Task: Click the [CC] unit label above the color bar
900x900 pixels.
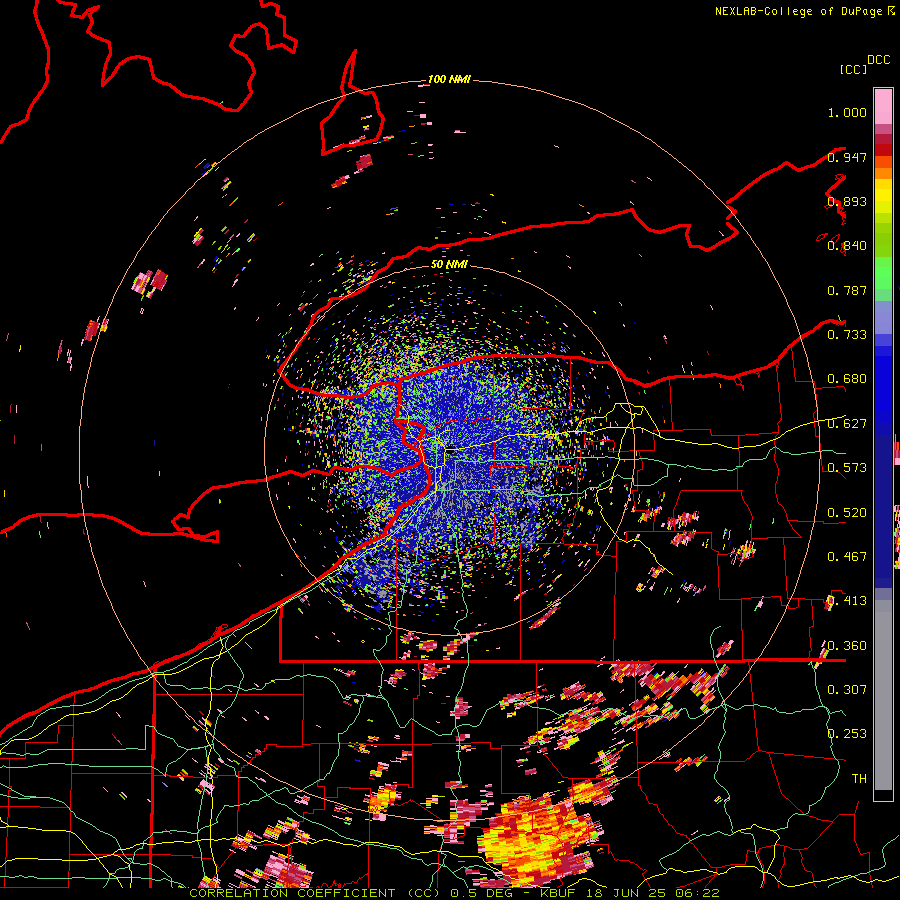Action: point(854,69)
